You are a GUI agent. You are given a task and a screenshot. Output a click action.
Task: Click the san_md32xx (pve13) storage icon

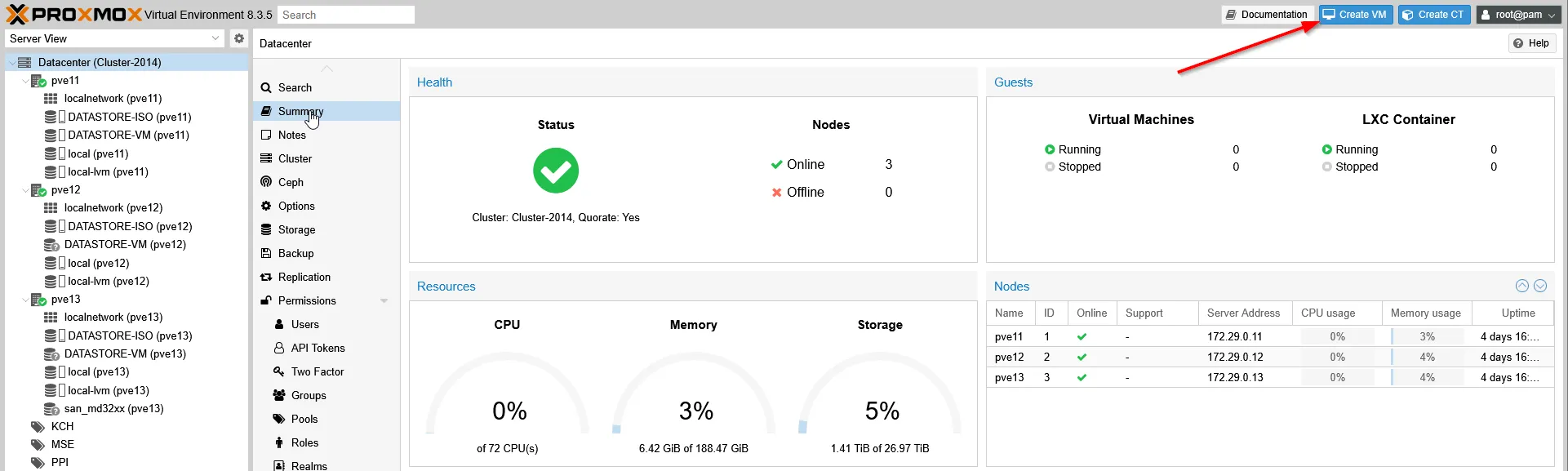click(51, 409)
